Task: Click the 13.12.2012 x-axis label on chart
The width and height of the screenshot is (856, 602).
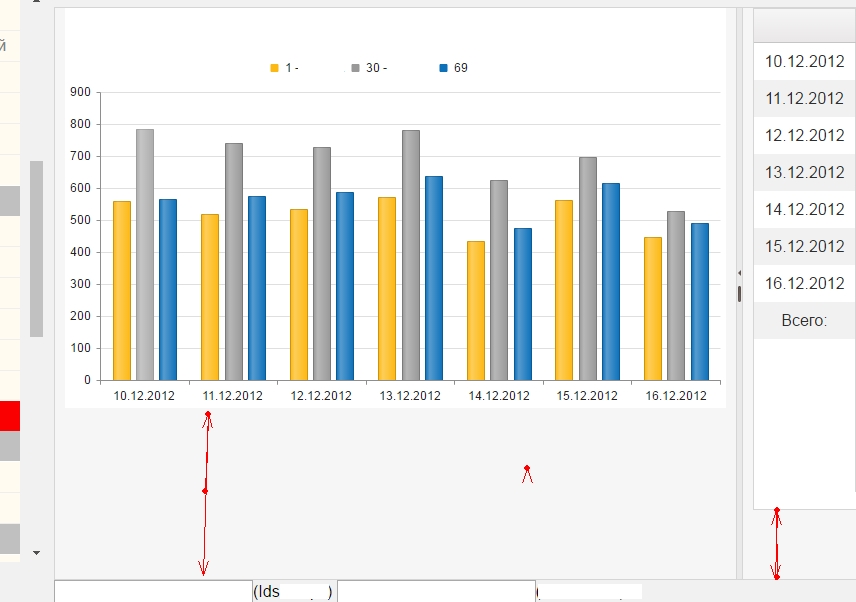Action: click(x=410, y=396)
